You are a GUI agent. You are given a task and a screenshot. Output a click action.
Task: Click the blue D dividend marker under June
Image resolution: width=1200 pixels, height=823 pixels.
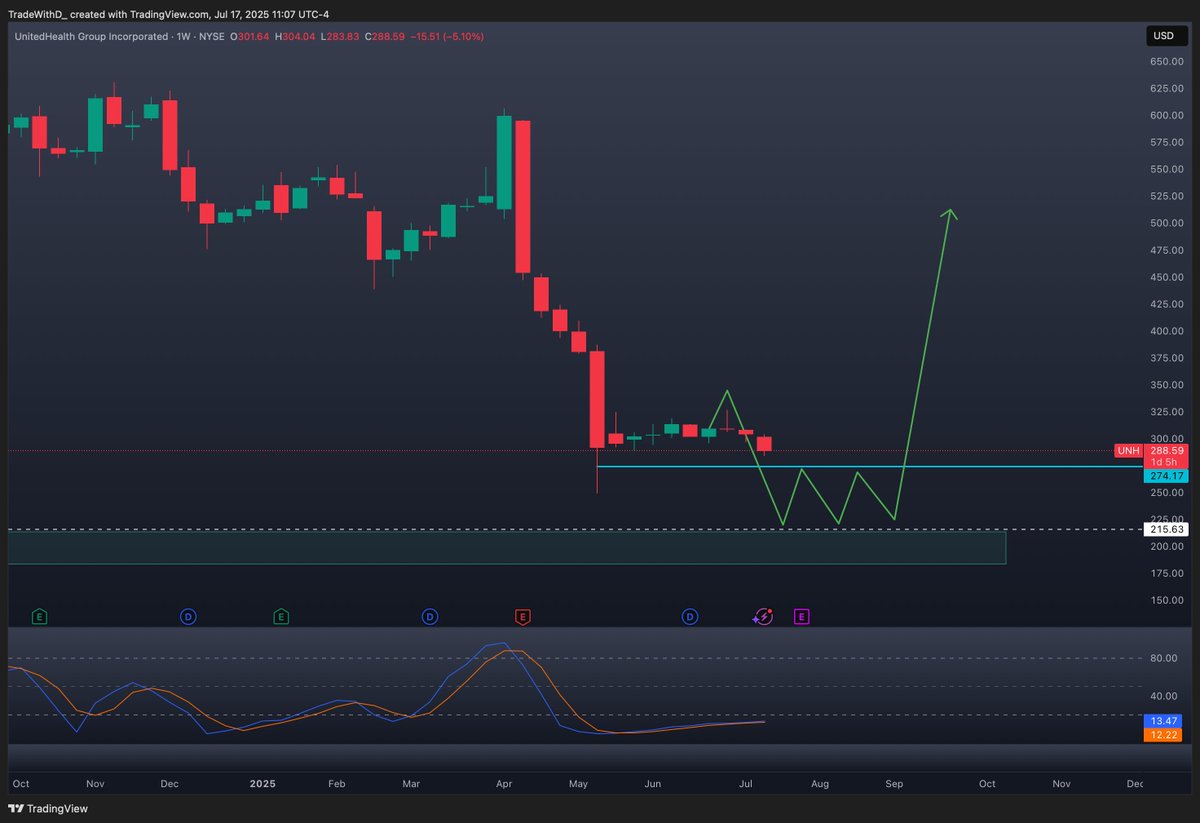point(690,617)
